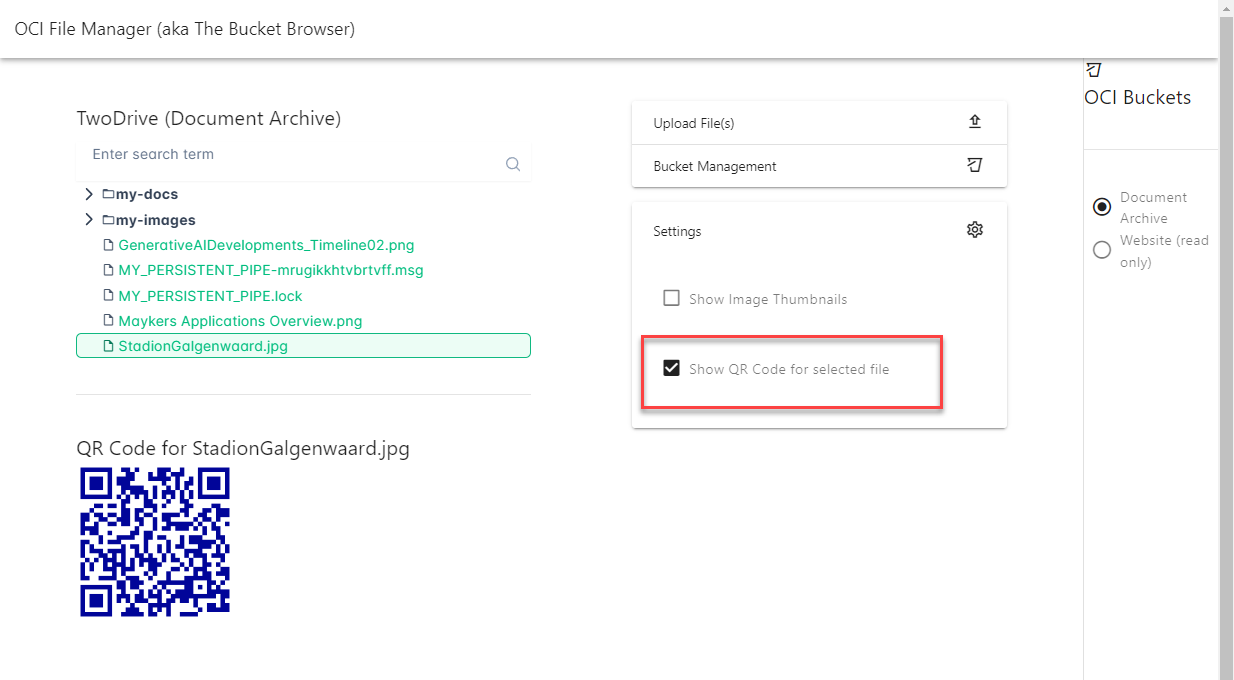Click file icon of MY_PERSISTENT_PIPE.lock
Screen dimensions: 1234x680
click(110, 296)
